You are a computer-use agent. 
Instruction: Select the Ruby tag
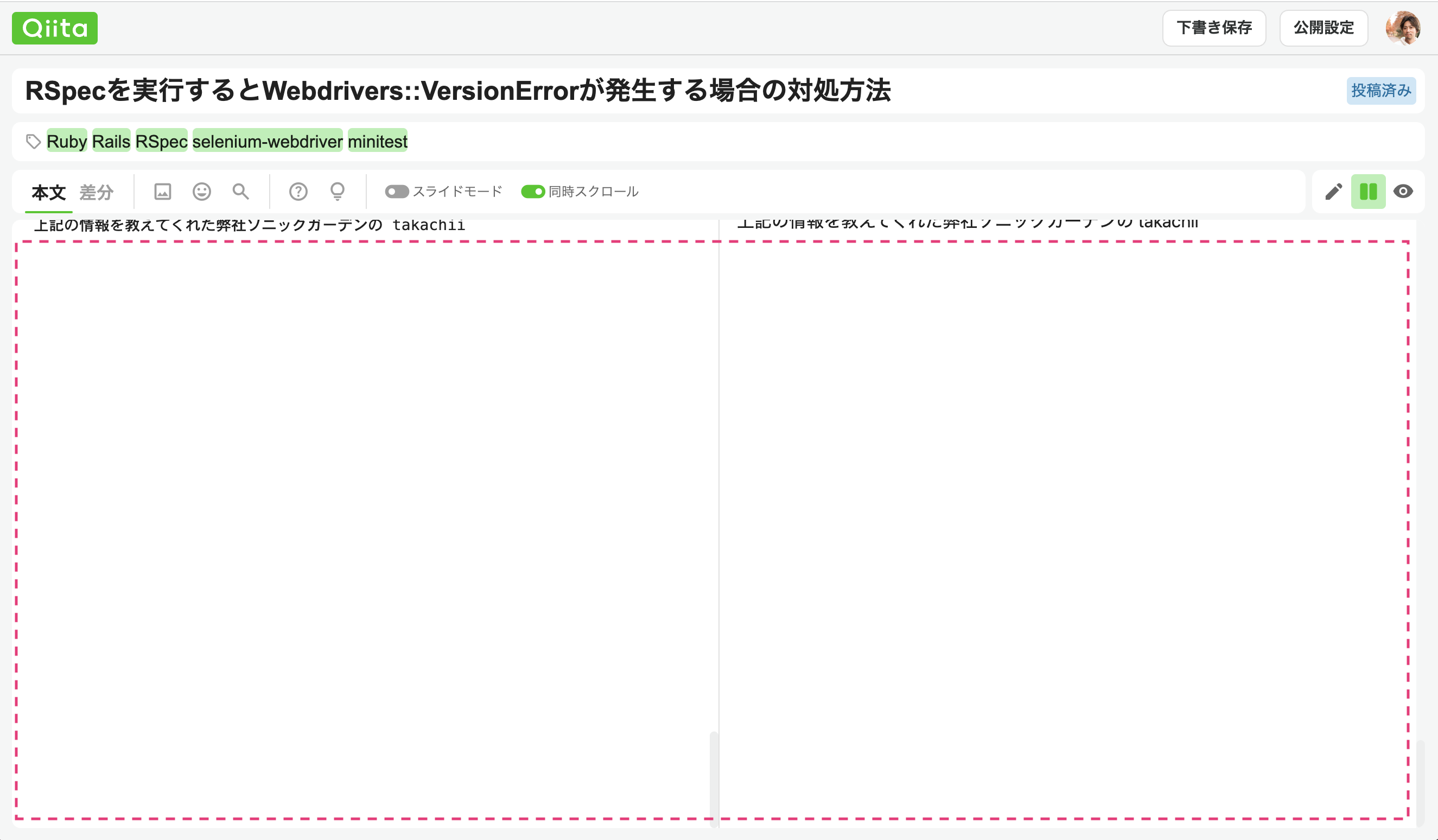click(x=67, y=141)
